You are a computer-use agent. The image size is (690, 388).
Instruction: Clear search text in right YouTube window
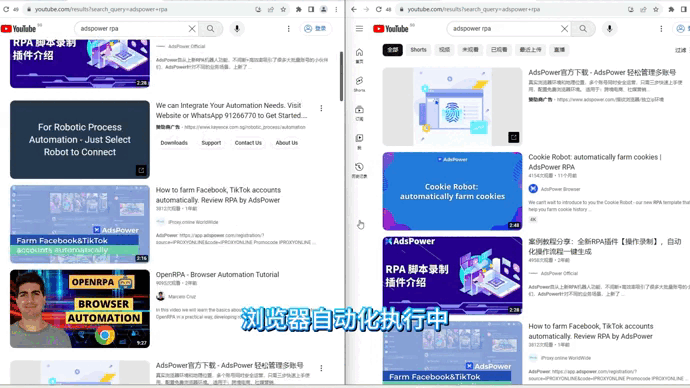(564, 29)
